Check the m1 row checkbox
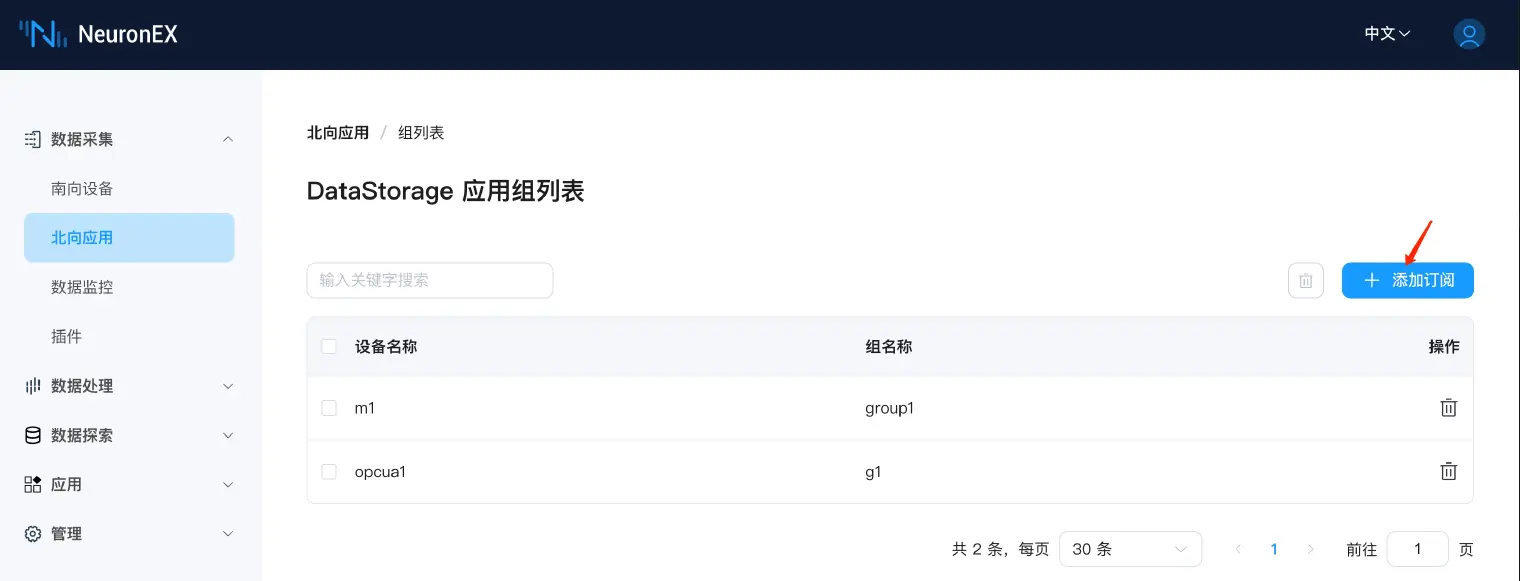This screenshot has width=1520, height=581. point(329,408)
